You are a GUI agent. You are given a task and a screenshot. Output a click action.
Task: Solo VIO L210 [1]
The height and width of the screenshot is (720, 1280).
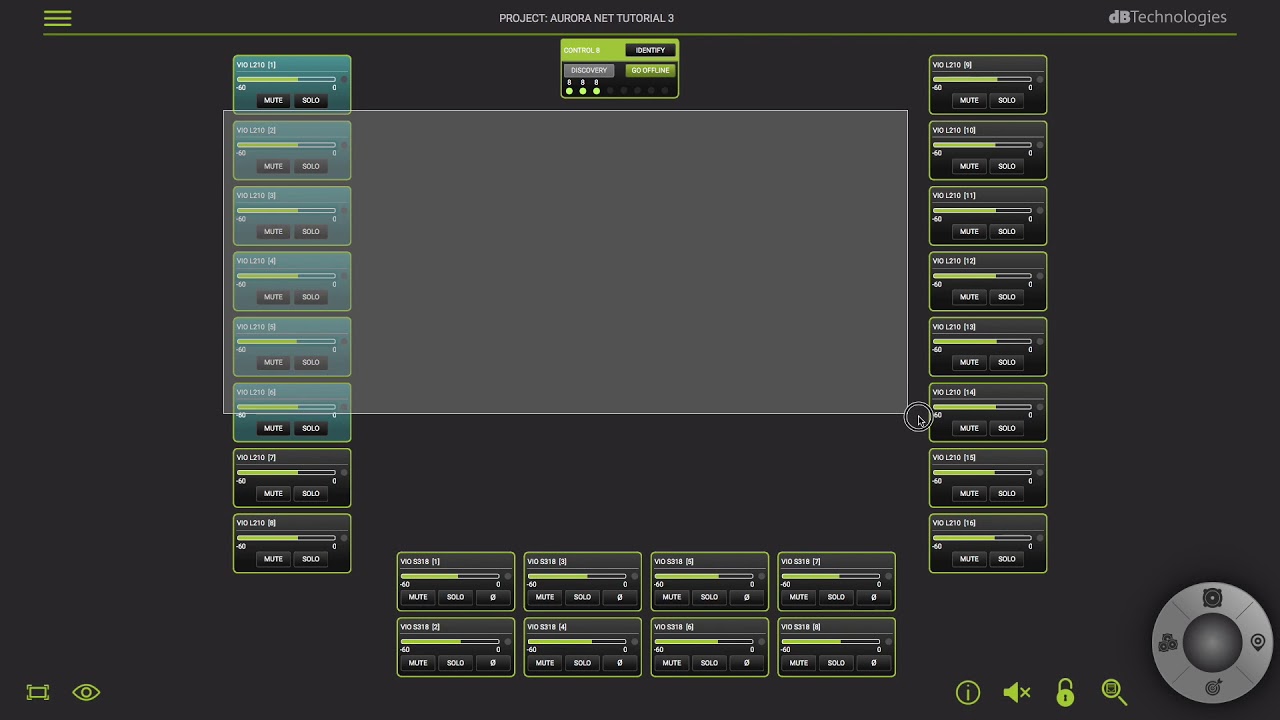point(311,100)
